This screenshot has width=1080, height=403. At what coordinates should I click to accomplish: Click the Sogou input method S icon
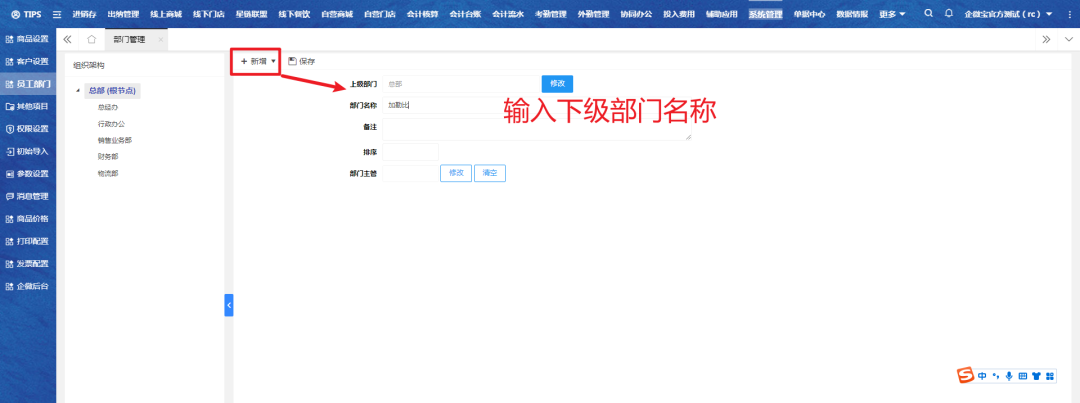point(965,375)
